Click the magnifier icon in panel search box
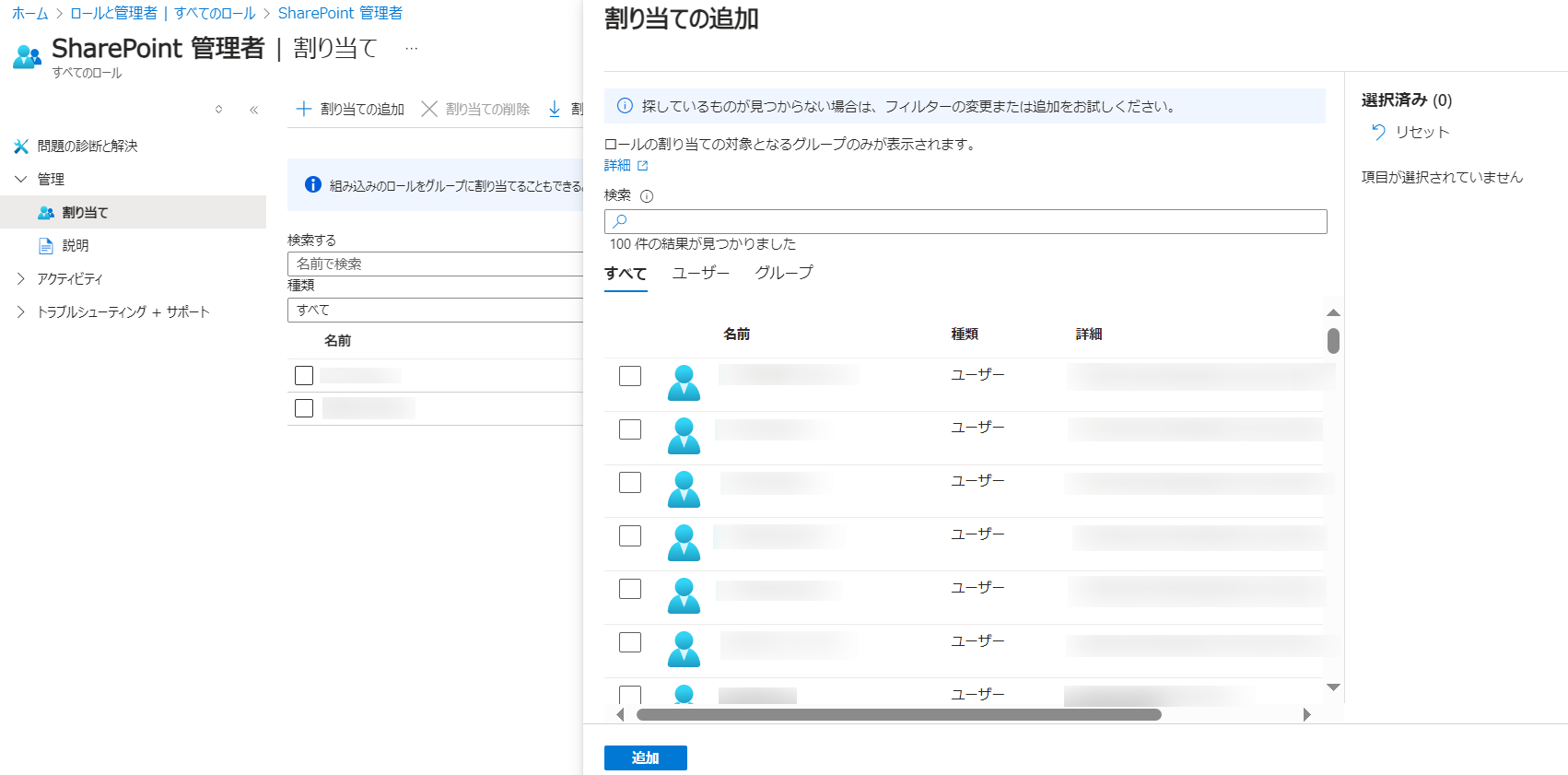 coord(620,221)
